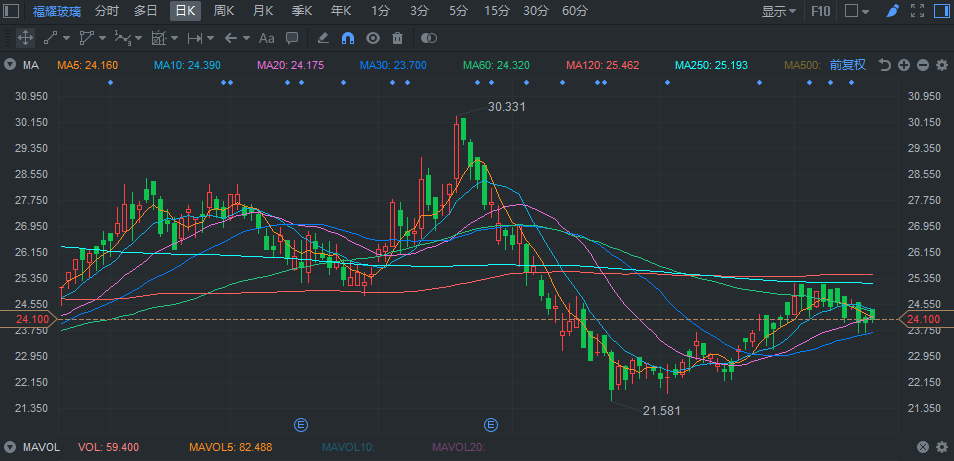Select the eraser tool
The image size is (954, 461).
pyautogui.click(x=323, y=38)
